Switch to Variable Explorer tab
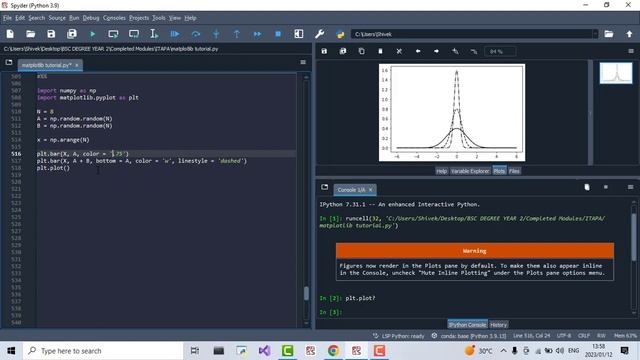The height and width of the screenshot is (360, 640). coord(470,171)
